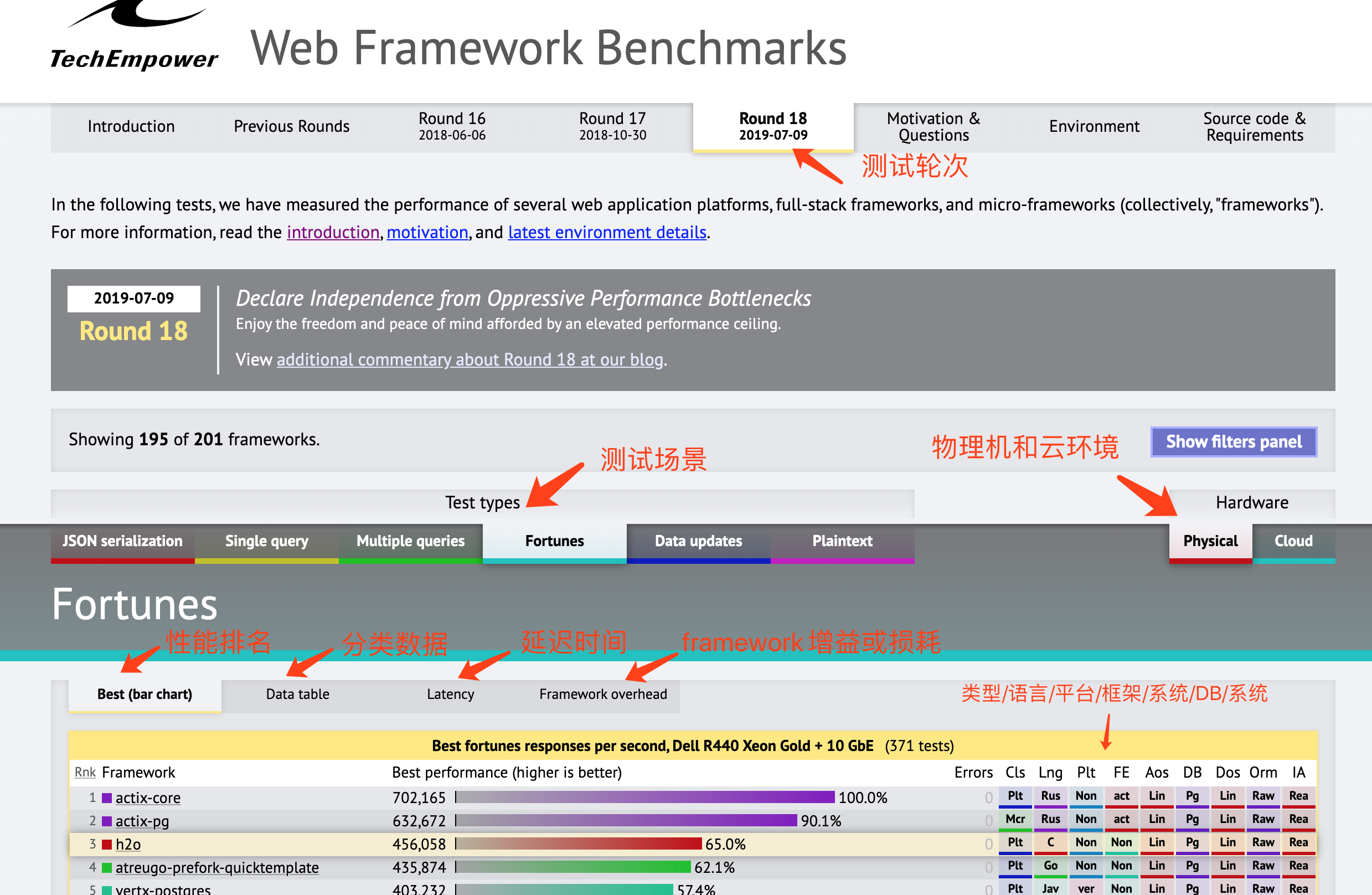Click the C language tag in h2o row
1372x895 pixels.
point(1050,843)
